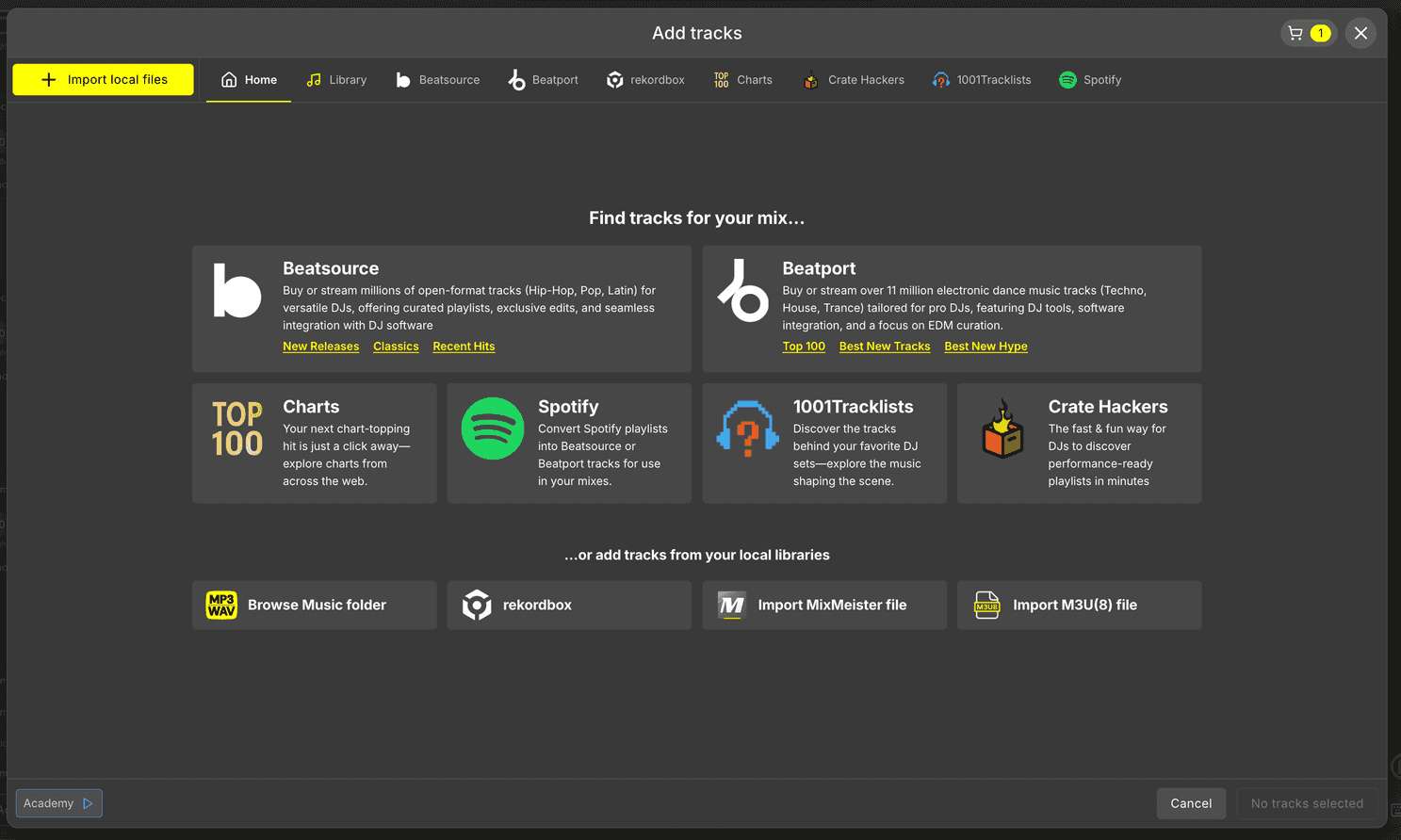Screen dimensions: 1401x840
Task: Click the rekordbox hexagon icon
Action: coord(477,605)
